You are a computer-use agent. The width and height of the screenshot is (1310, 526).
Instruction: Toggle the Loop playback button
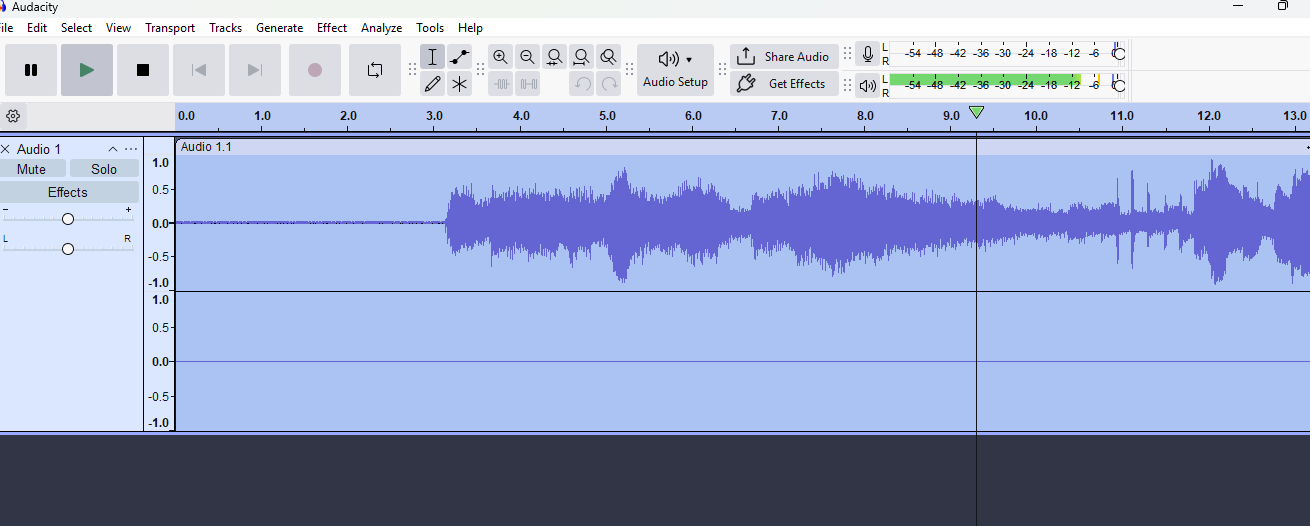[x=375, y=70]
